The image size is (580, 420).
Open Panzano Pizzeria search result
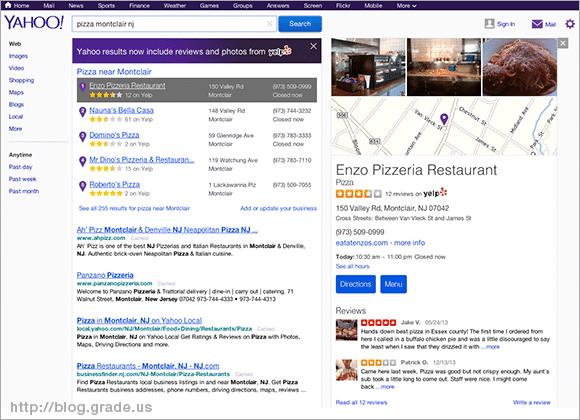coord(105,275)
